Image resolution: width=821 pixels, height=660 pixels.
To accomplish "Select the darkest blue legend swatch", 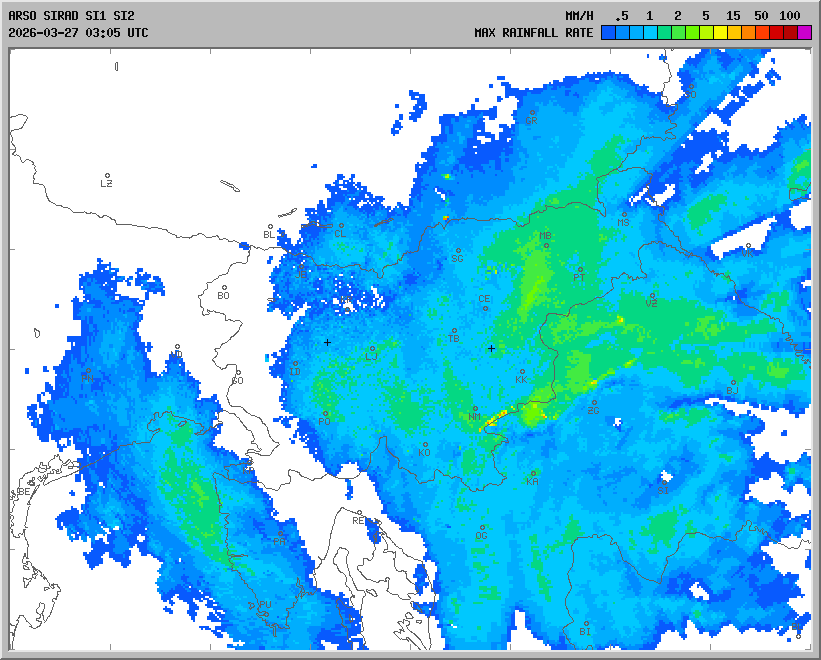I will 608,33.
